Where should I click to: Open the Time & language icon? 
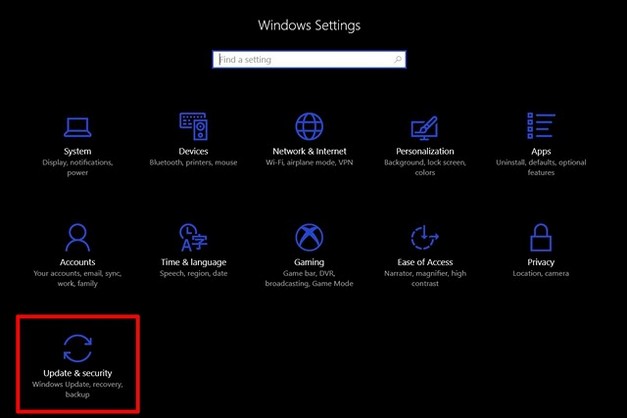(x=194, y=237)
